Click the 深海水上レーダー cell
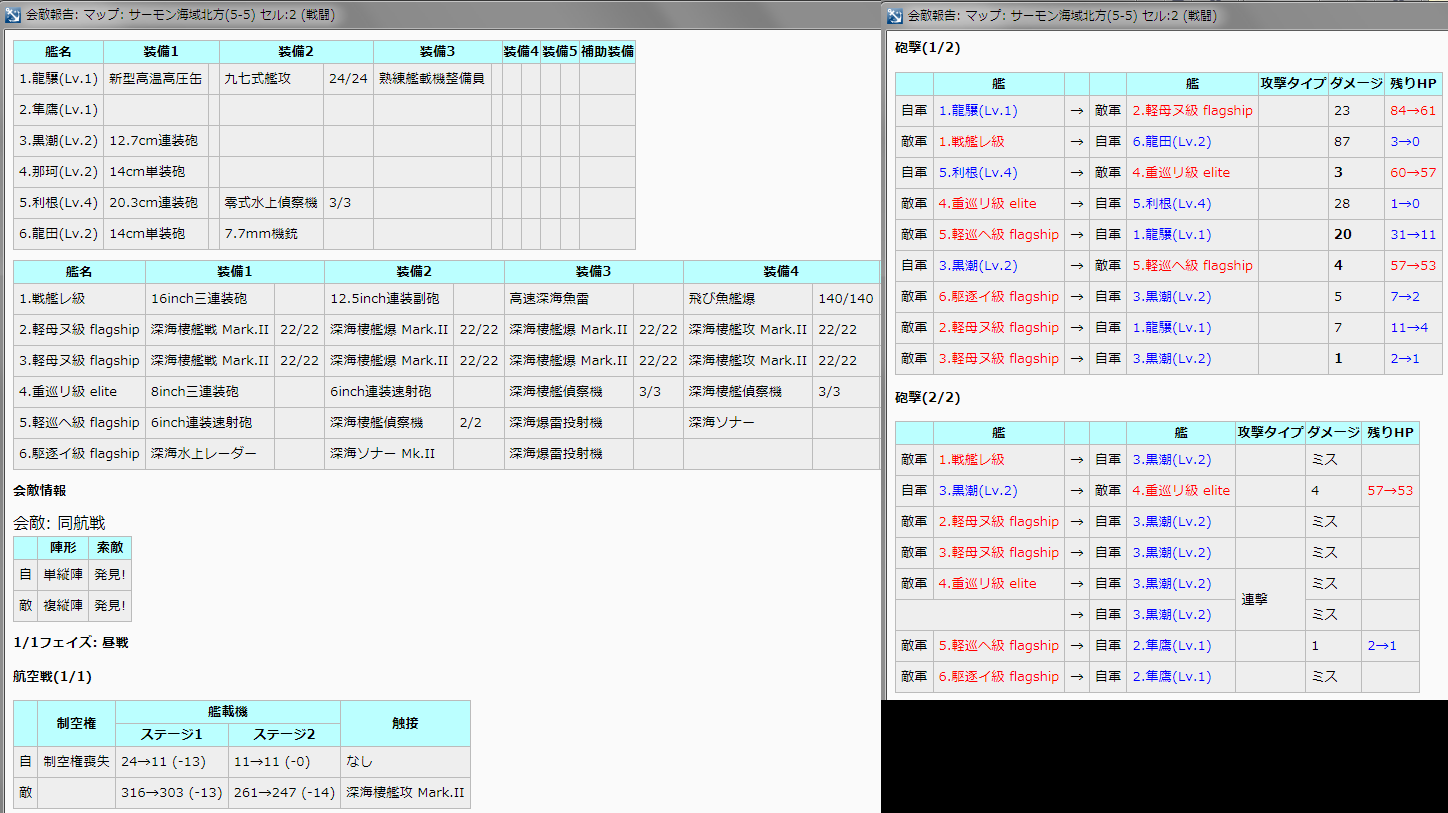The height and width of the screenshot is (813, 1448). click(204, 454)
